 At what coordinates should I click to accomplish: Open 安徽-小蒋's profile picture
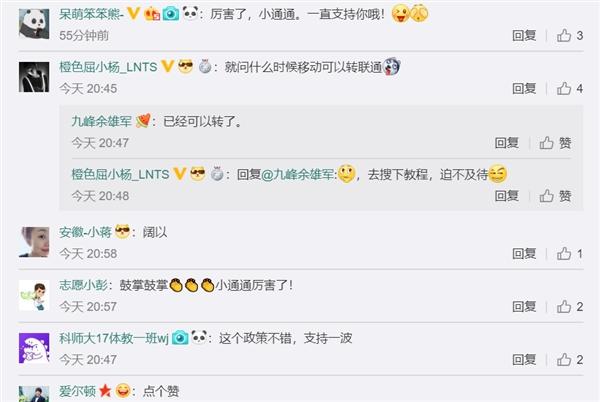click(34, 242)
